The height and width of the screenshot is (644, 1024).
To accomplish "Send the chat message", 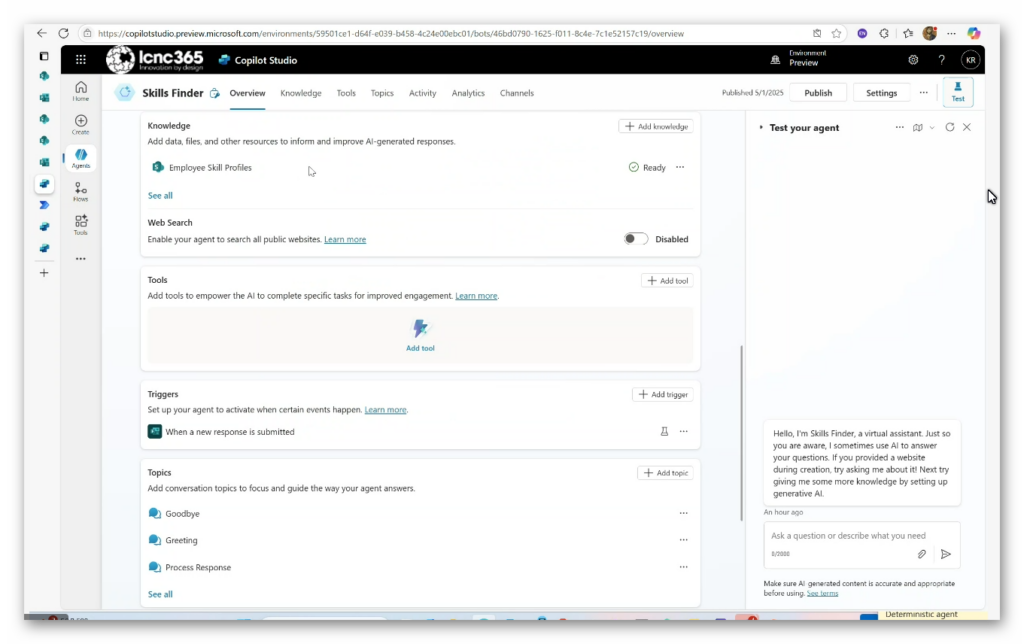I will tap(946, 554).
